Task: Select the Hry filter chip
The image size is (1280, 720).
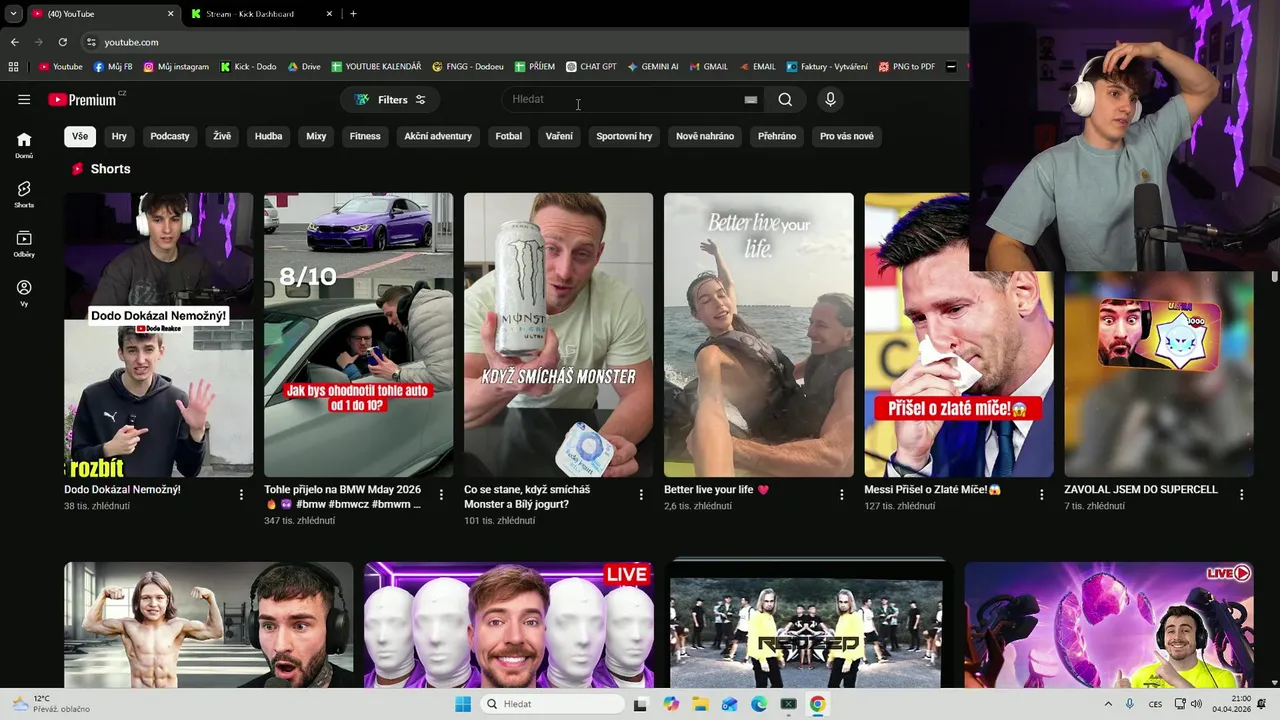Action: click(119, 136)
